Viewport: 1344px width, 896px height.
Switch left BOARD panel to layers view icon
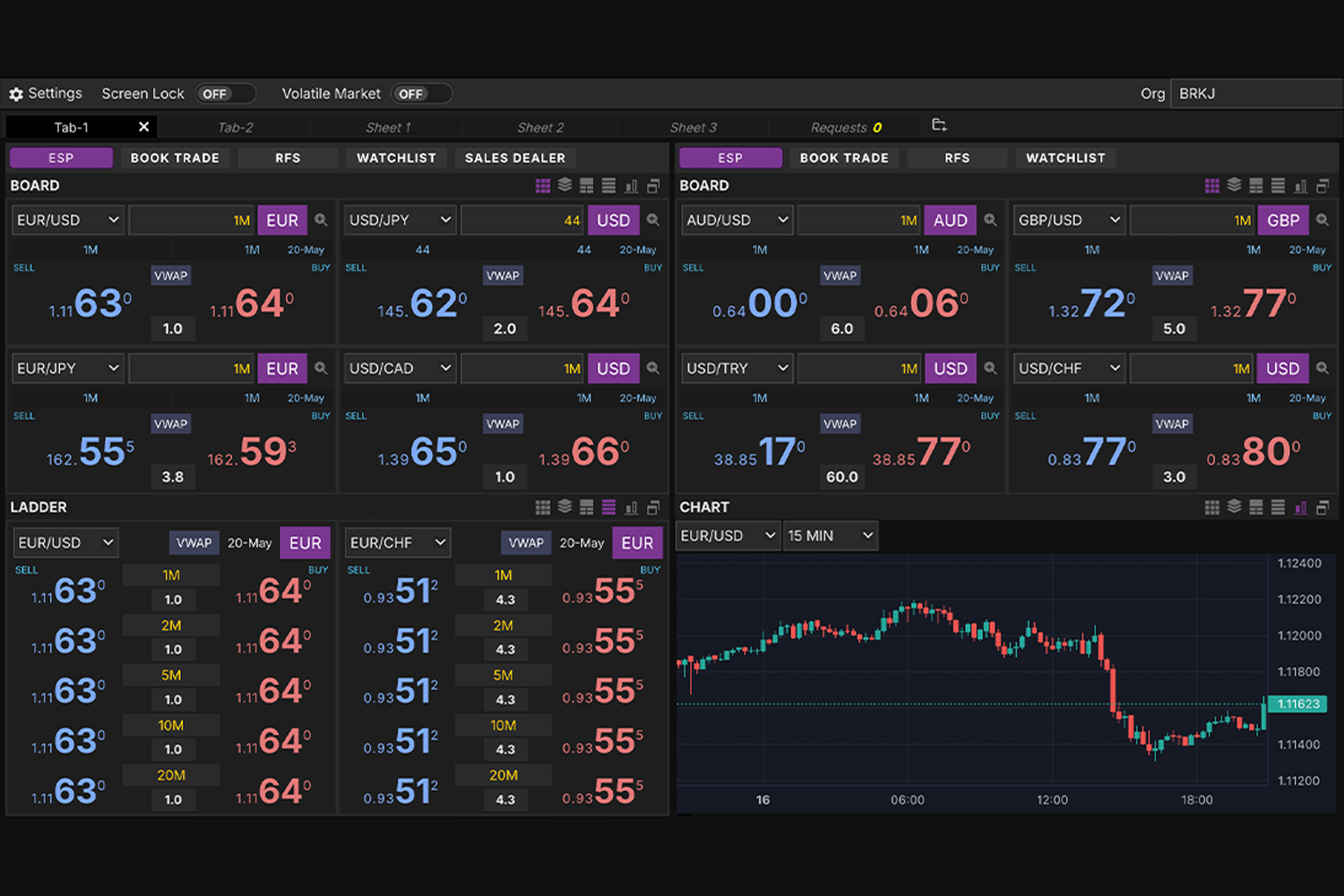tap(564, 185)
